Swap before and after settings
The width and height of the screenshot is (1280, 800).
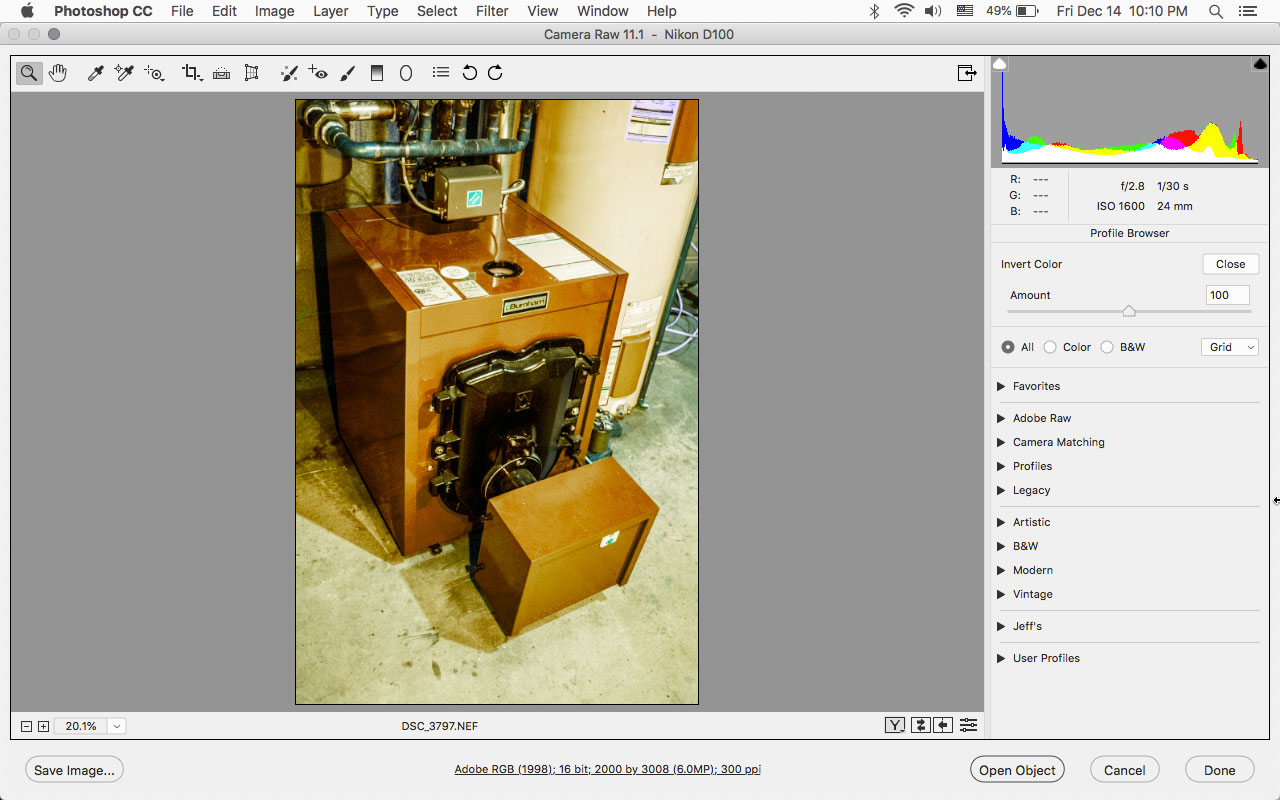click(920, 726)
